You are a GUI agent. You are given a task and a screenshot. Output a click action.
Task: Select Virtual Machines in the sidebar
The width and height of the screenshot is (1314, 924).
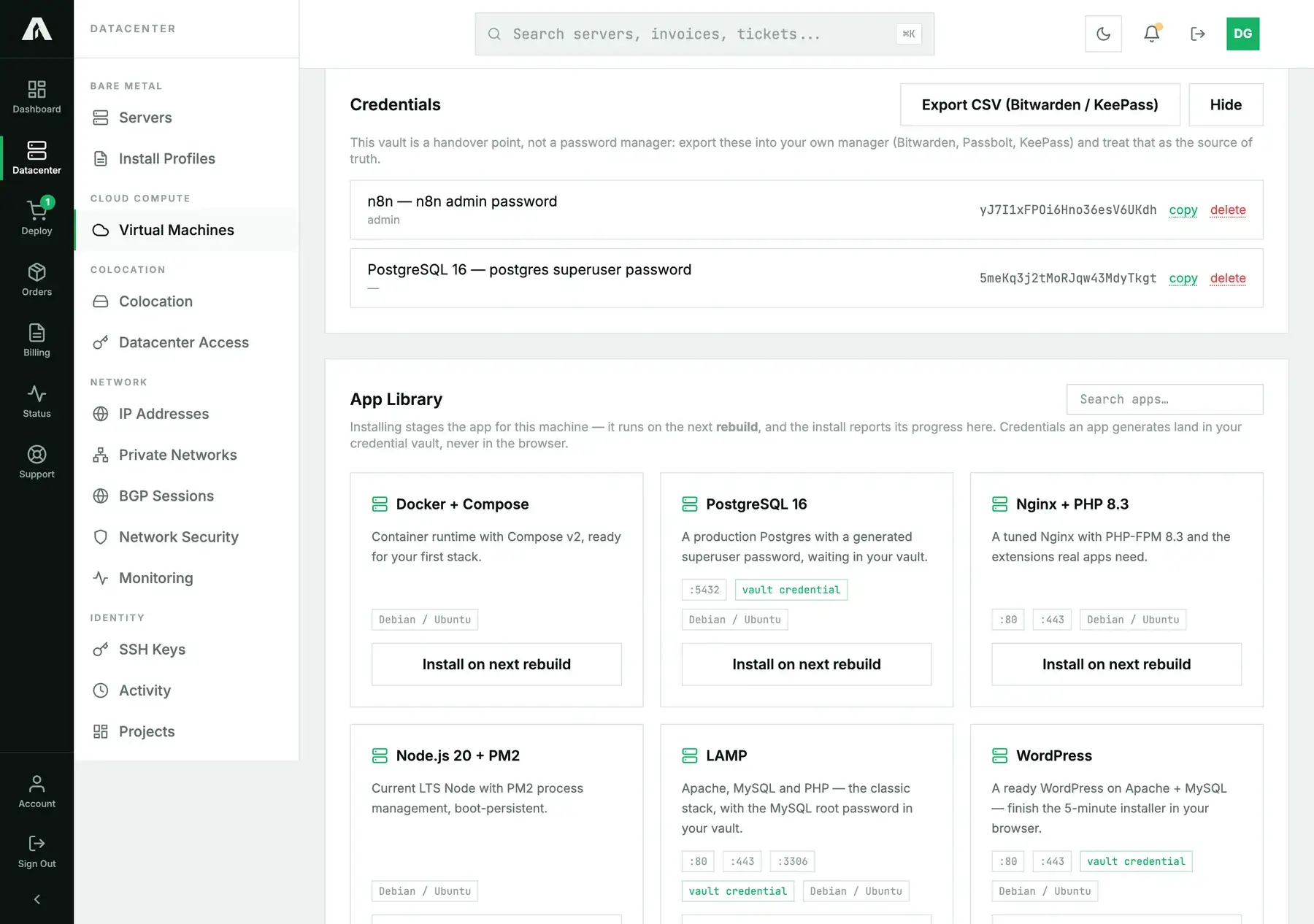pyautogui.click(x=186, y=230)
